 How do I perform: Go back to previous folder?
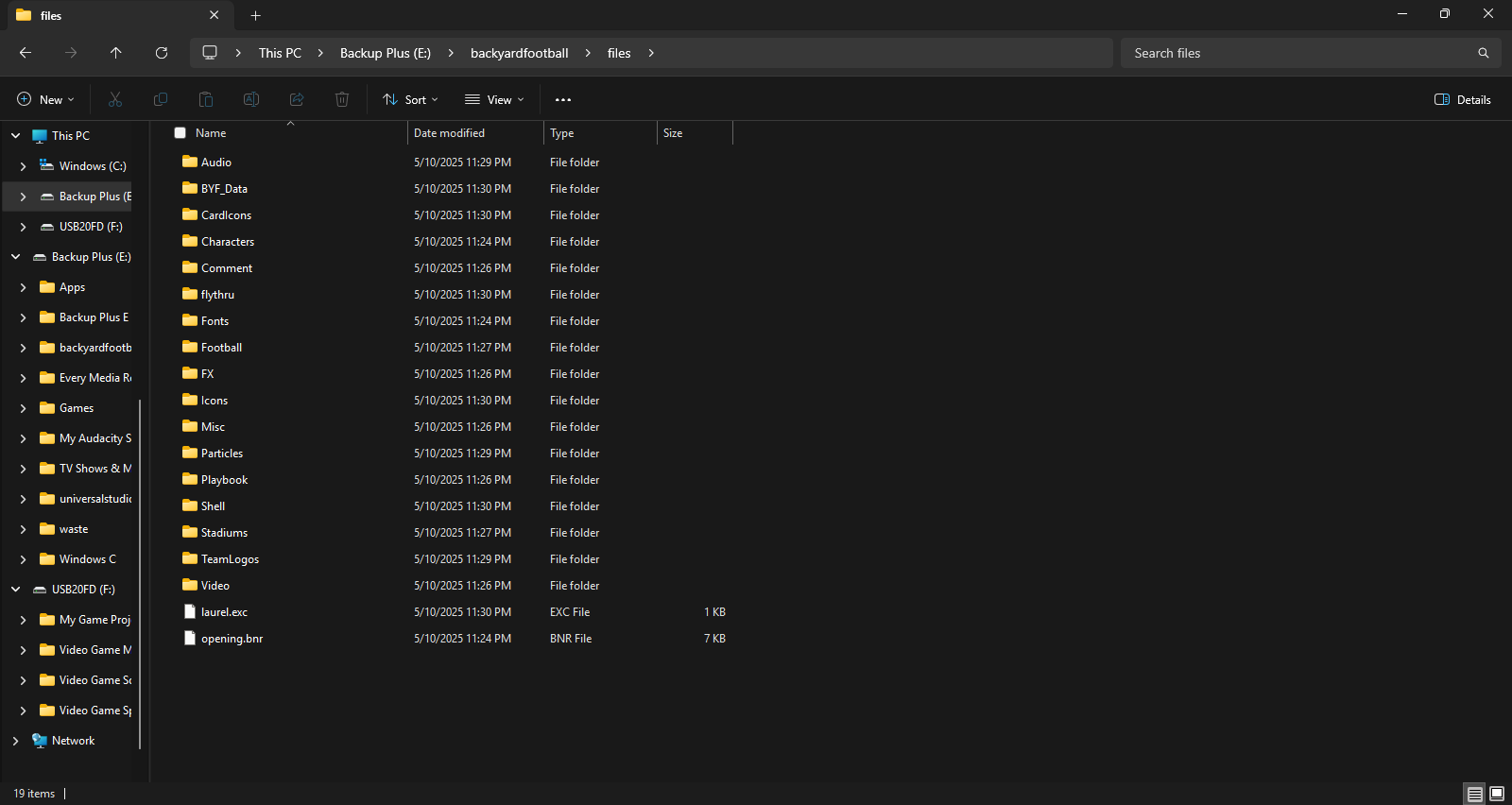click(26, 53)
